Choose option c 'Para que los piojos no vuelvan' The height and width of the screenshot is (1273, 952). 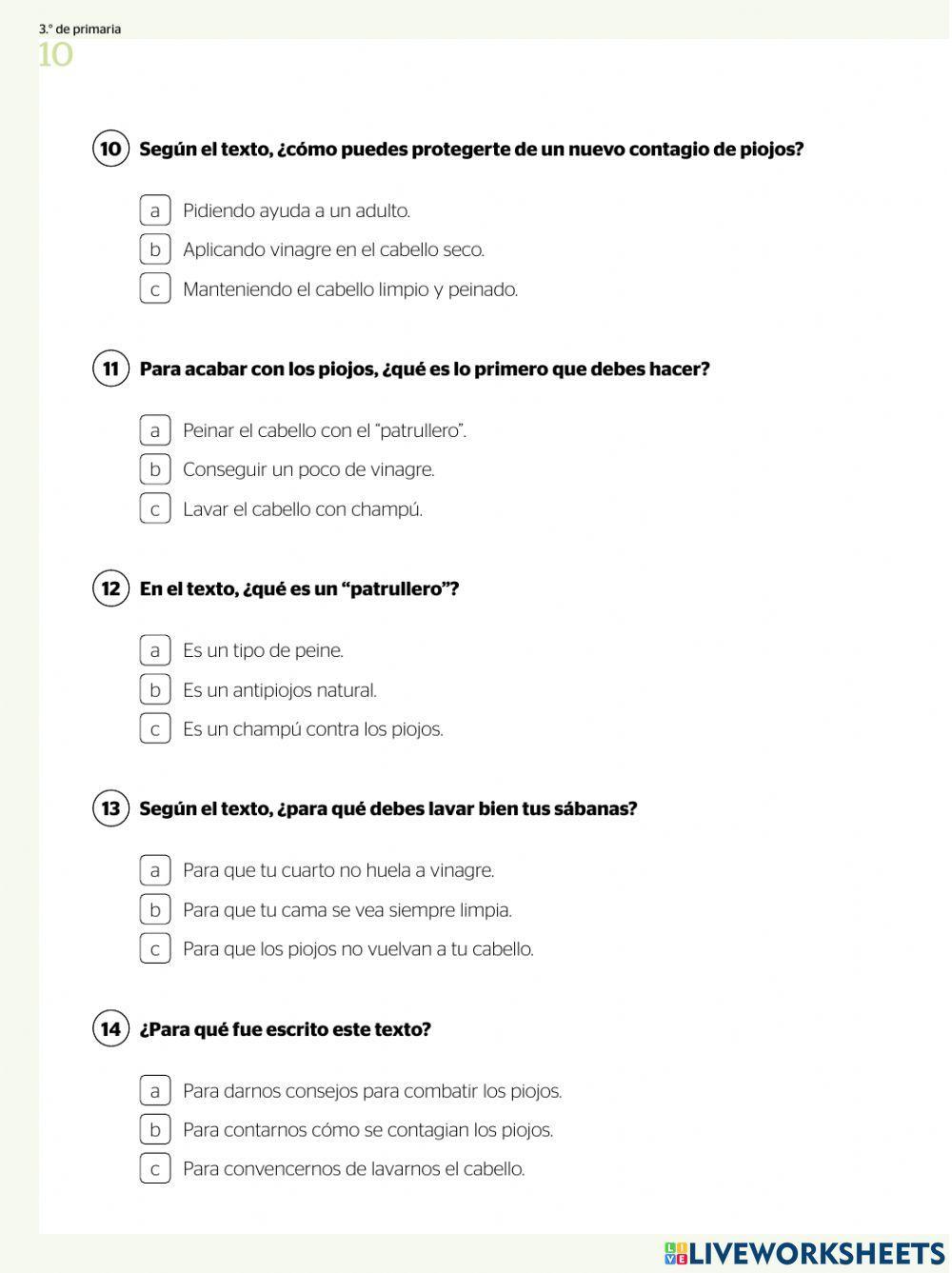click(154, 948)
